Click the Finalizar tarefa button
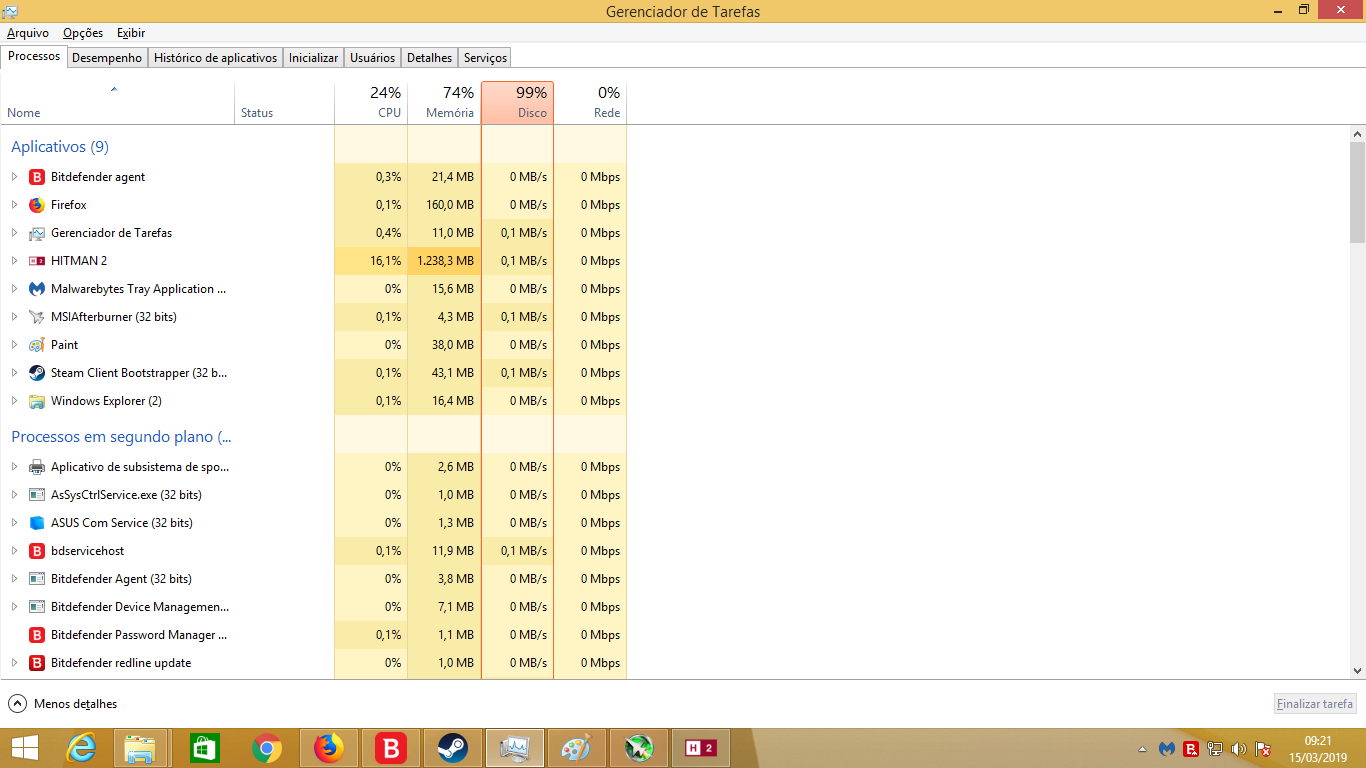This screenshot has width=1366, height=768. point(1315,704)
